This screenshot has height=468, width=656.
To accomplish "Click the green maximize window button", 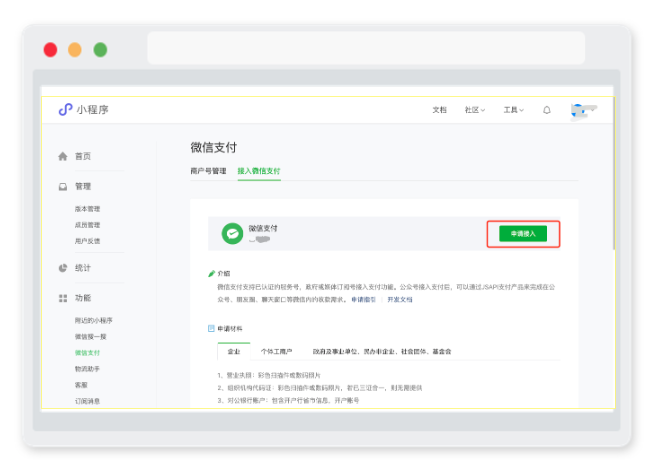I will 100,50.
